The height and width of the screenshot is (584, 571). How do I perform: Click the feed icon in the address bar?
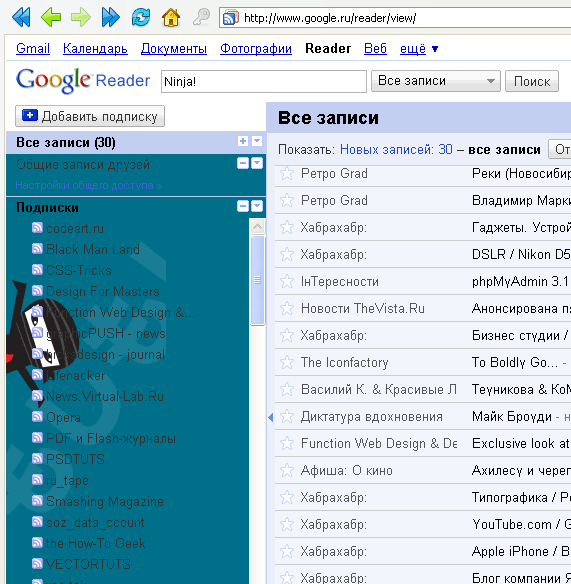[231, 18]
